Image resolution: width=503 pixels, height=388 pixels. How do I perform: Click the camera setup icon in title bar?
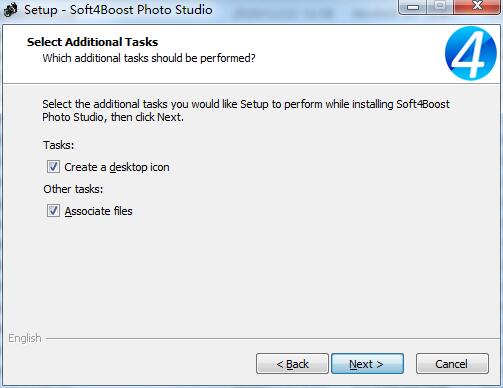[x=11, y=10]
